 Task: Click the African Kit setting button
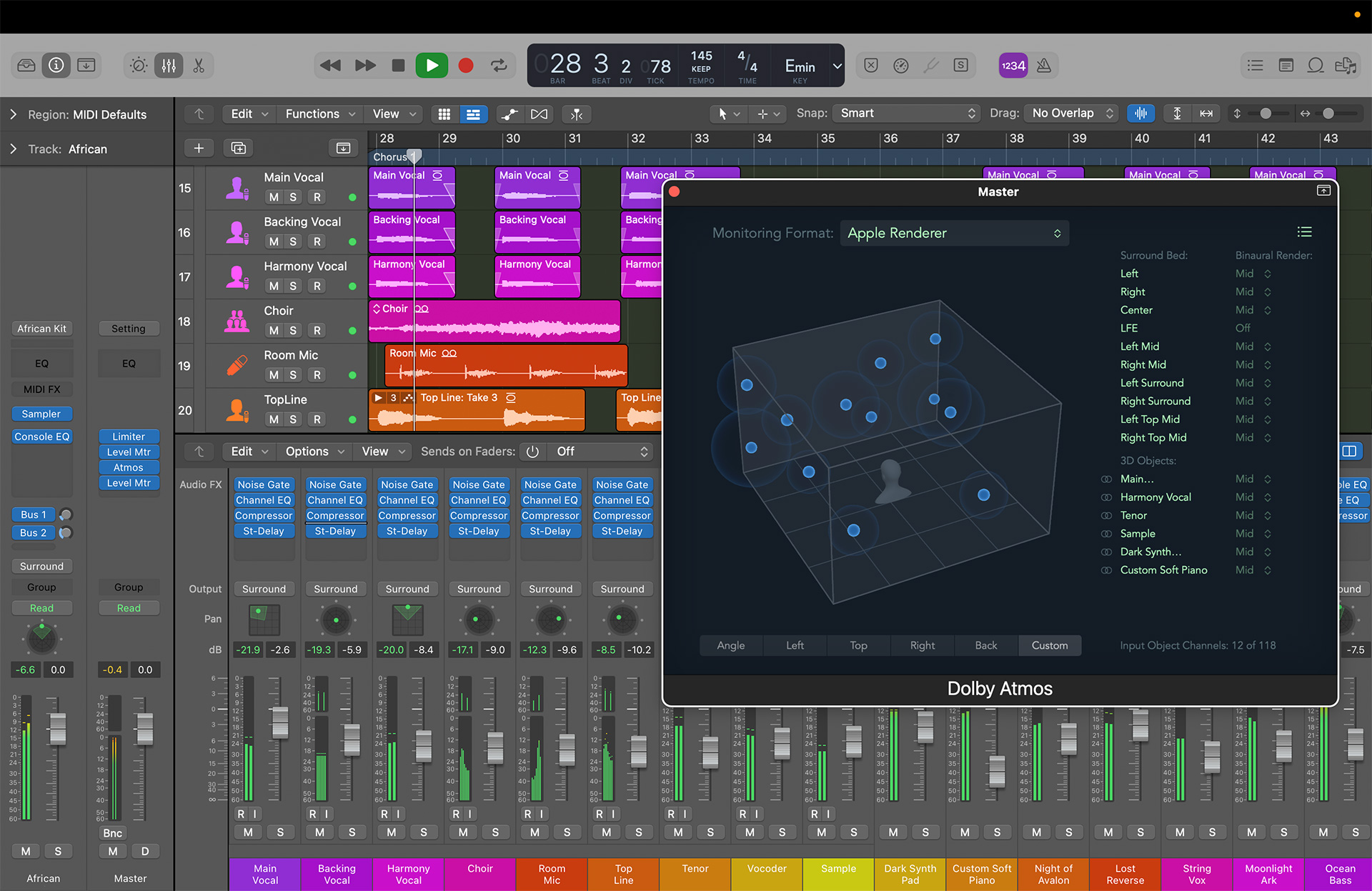pyautogui.click(x=41, y=329)
